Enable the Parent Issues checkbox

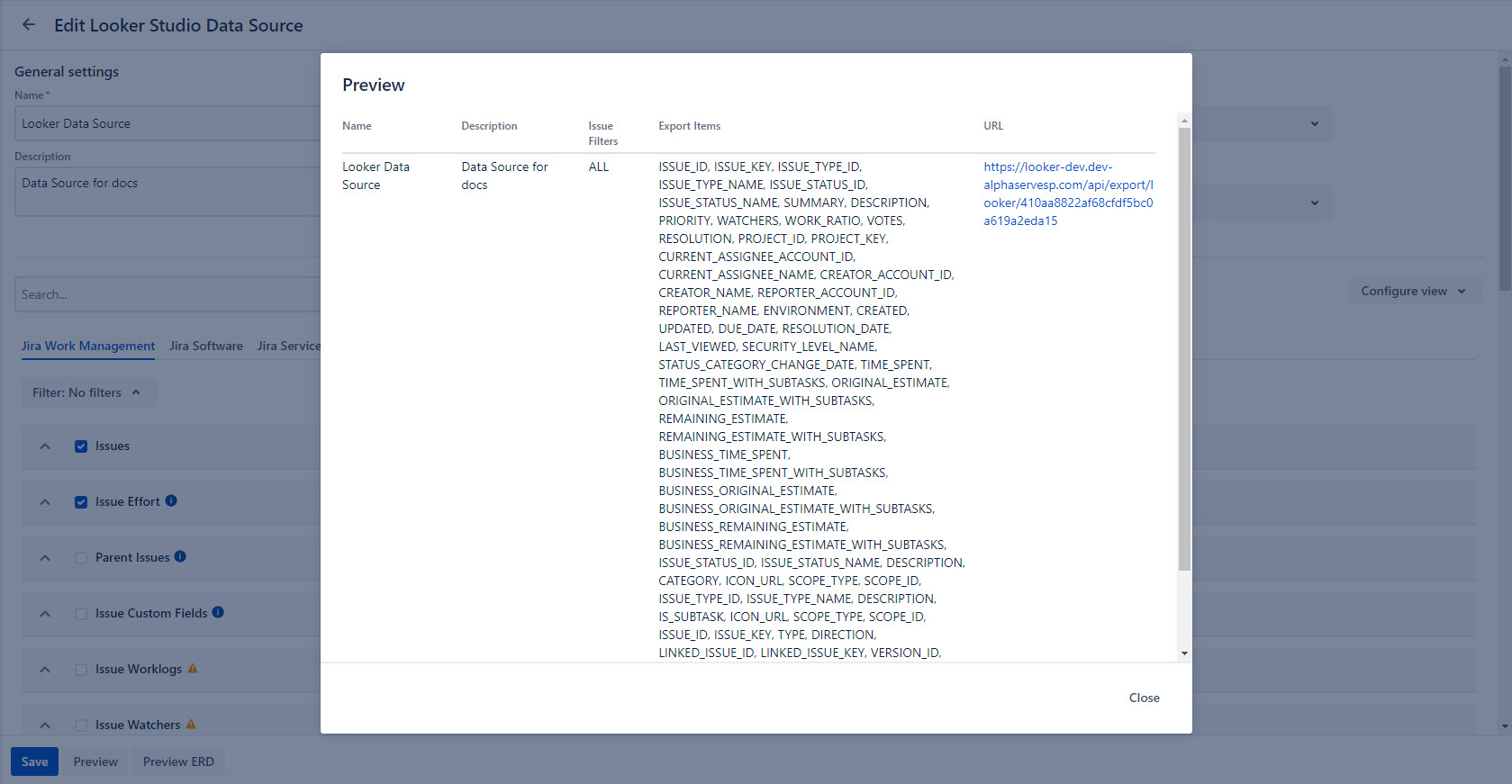(81, 558)
